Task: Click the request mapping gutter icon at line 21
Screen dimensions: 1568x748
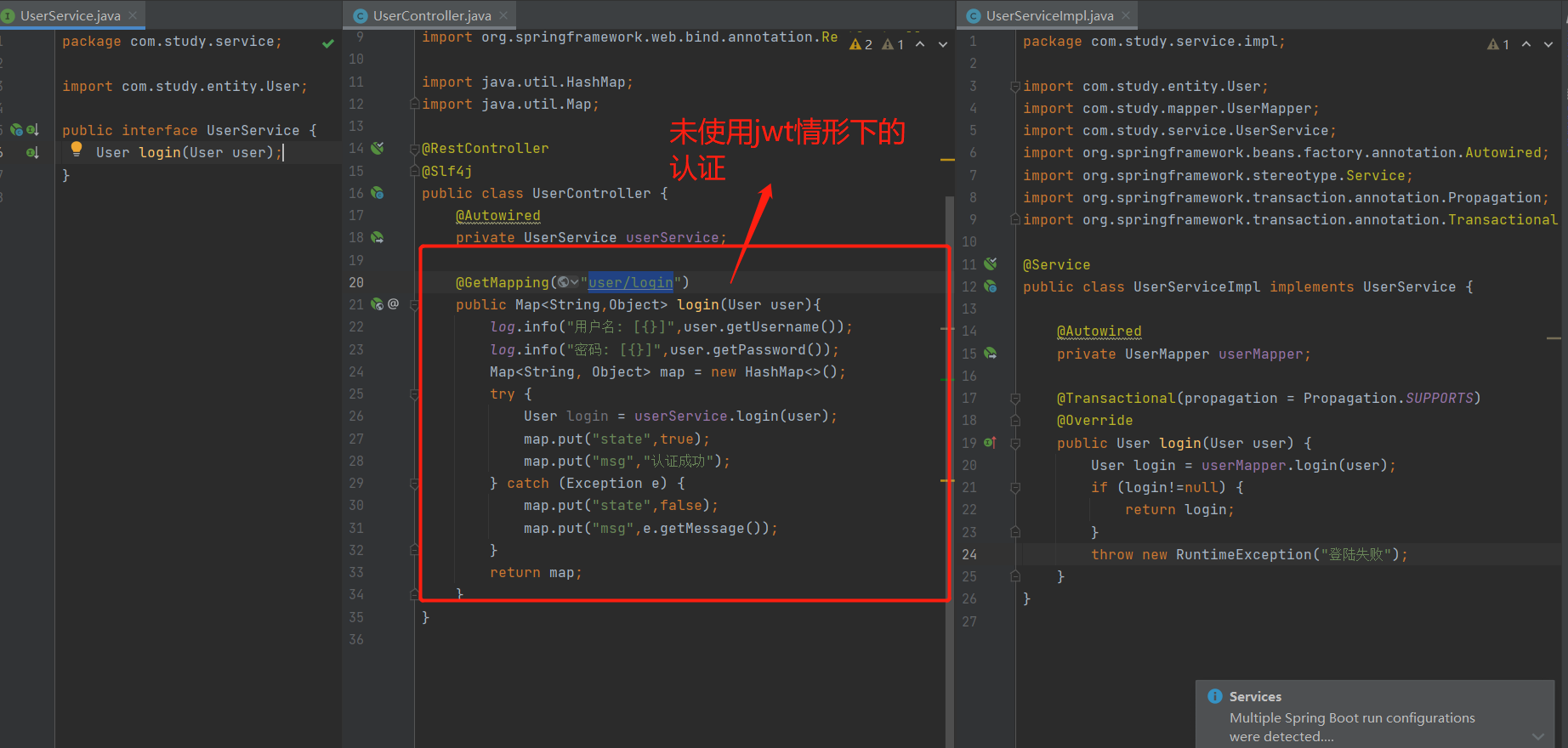Action: (x=378, y=303)
